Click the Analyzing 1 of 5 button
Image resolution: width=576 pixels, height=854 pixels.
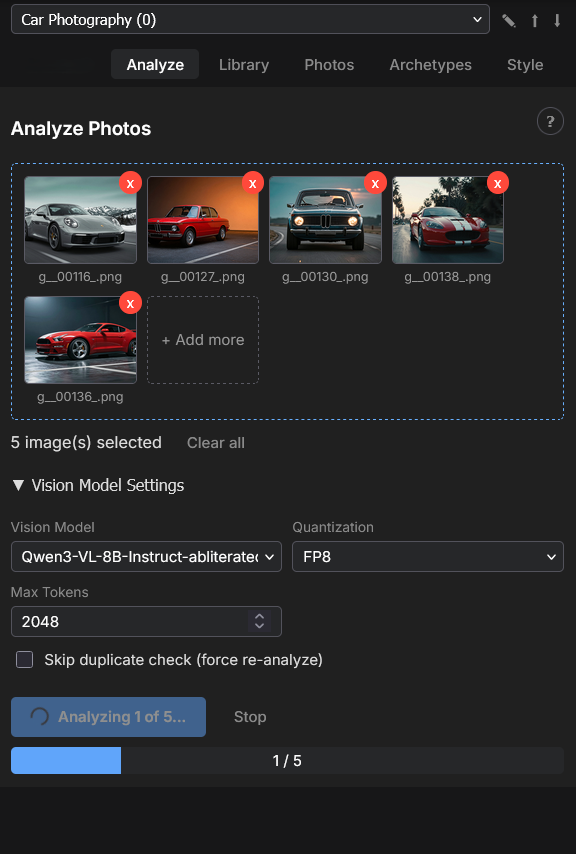tap(108, 717)
